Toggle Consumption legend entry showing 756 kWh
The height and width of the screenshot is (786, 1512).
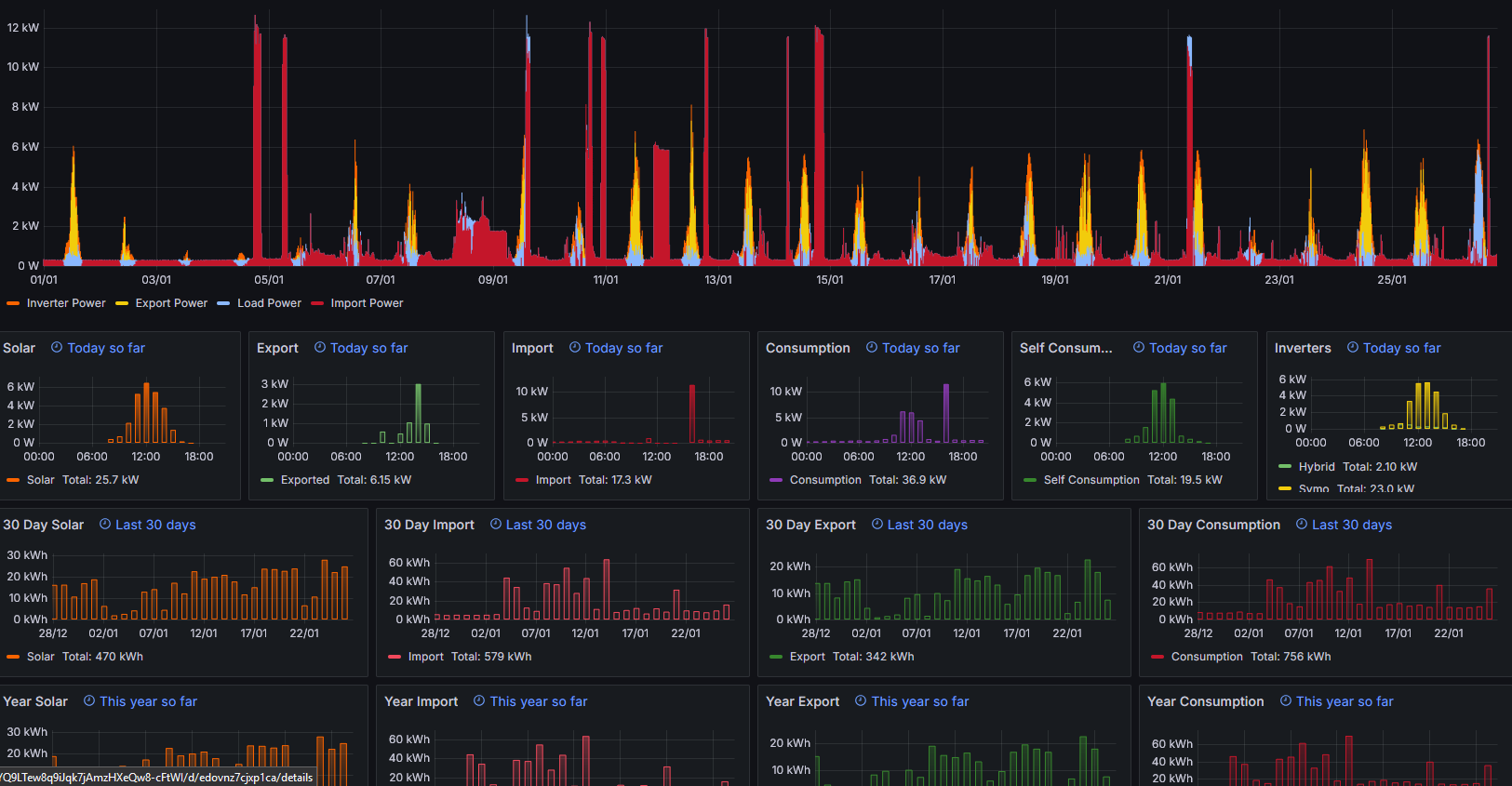pos(1207,657)
